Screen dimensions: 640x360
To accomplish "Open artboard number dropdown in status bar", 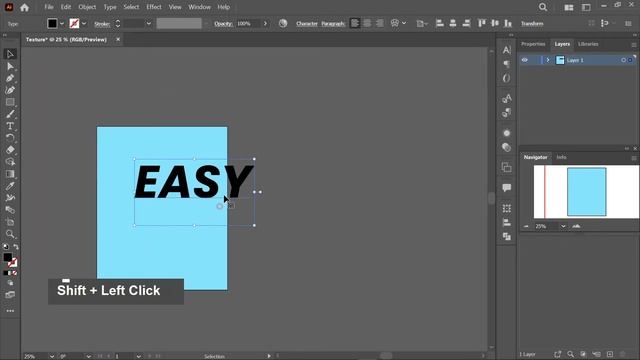I will coord(139,356).
